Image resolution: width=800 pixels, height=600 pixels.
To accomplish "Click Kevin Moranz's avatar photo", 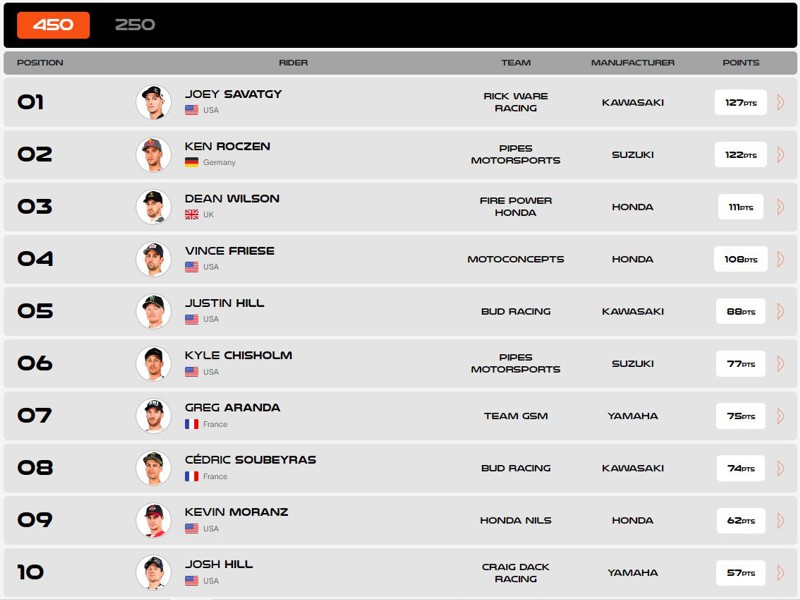I will (x=153, y=520).
